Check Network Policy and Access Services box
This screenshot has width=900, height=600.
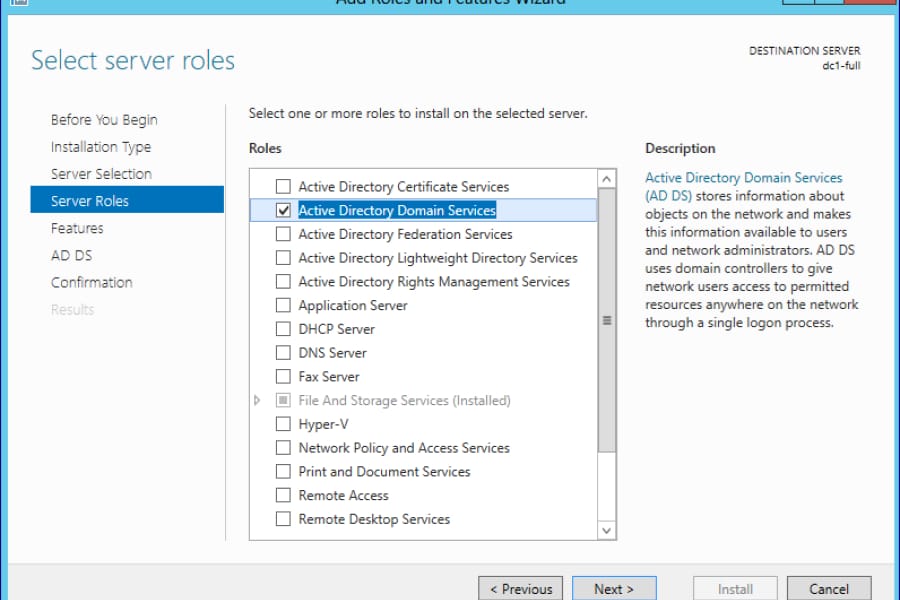(x=283, y=448)
